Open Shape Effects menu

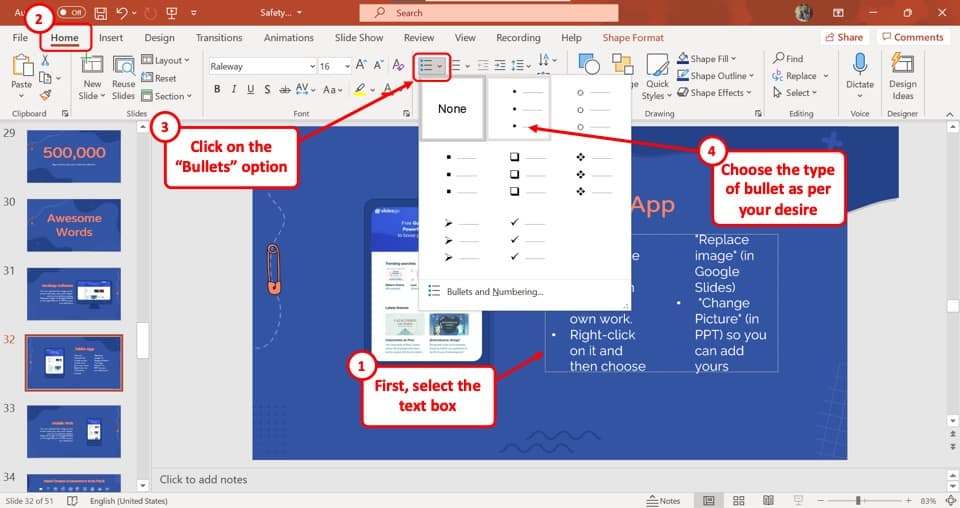point(714,93)
